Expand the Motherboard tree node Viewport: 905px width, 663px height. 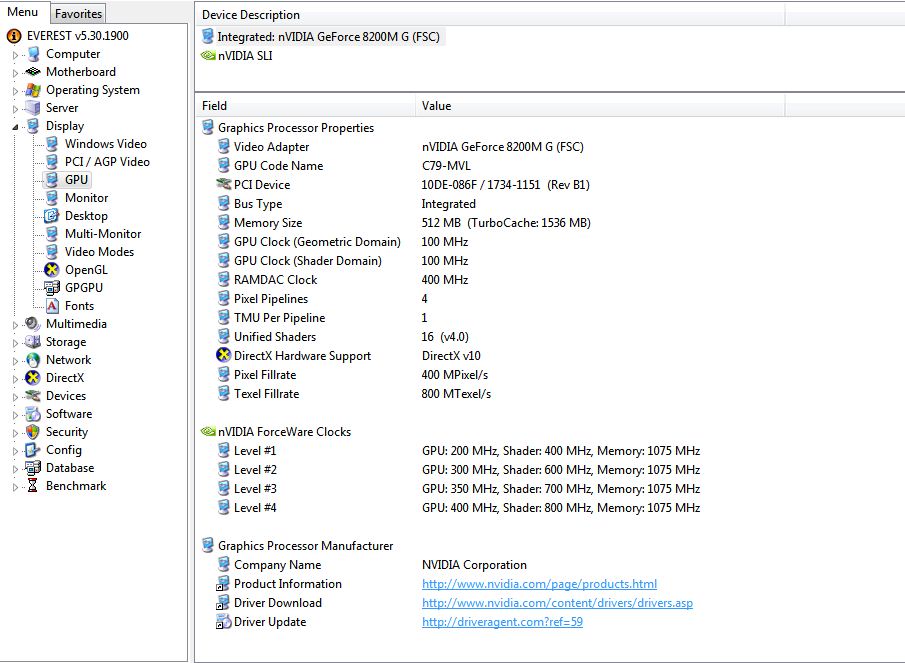16,73
